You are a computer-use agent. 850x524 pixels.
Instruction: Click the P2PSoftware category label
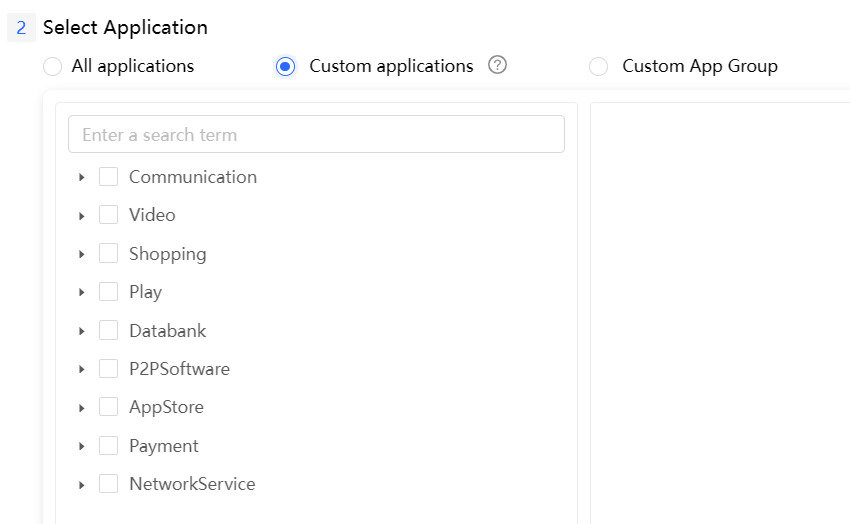[x=179, y=369]
